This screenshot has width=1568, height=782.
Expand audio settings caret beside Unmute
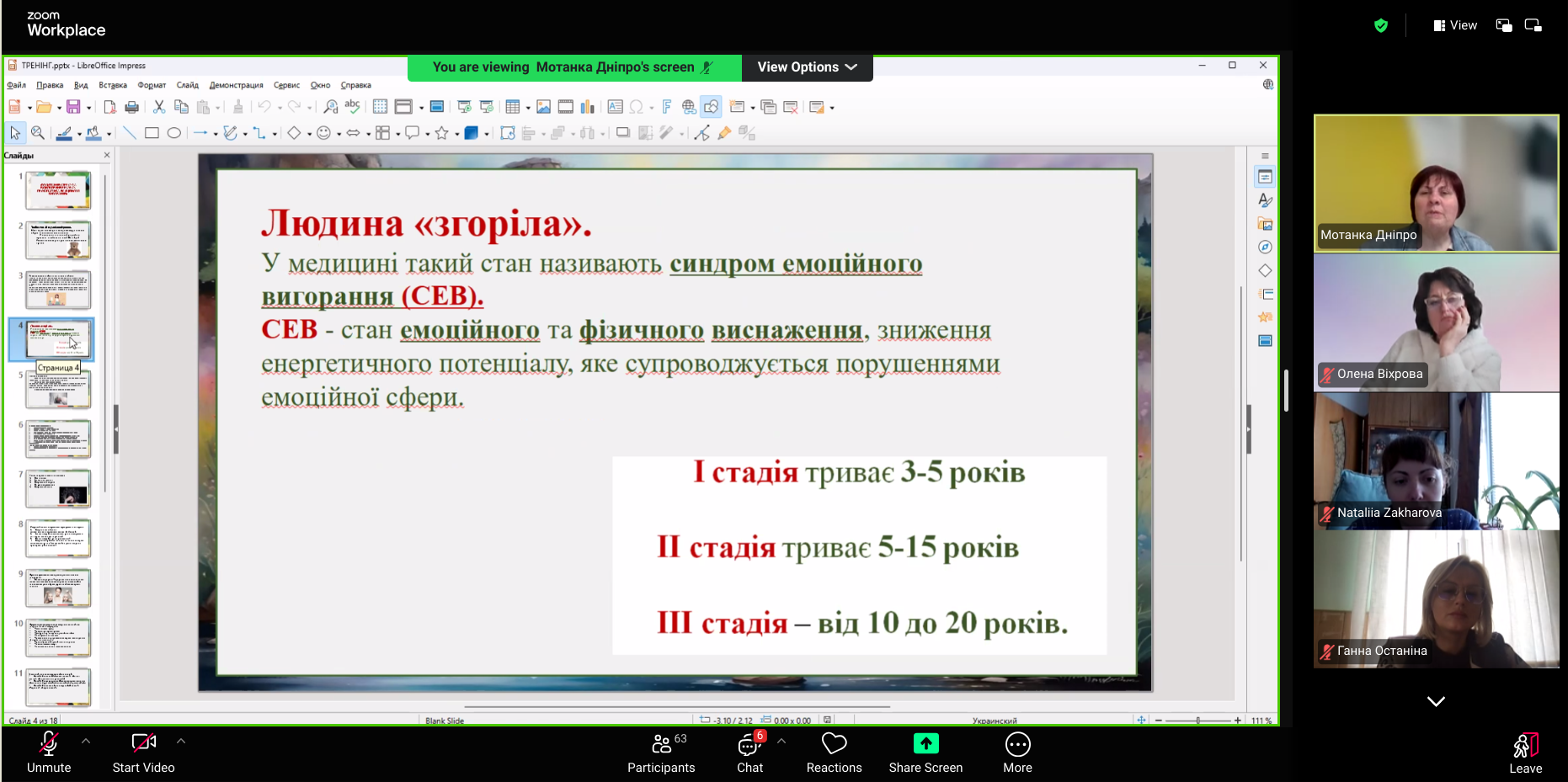[86, 741]
